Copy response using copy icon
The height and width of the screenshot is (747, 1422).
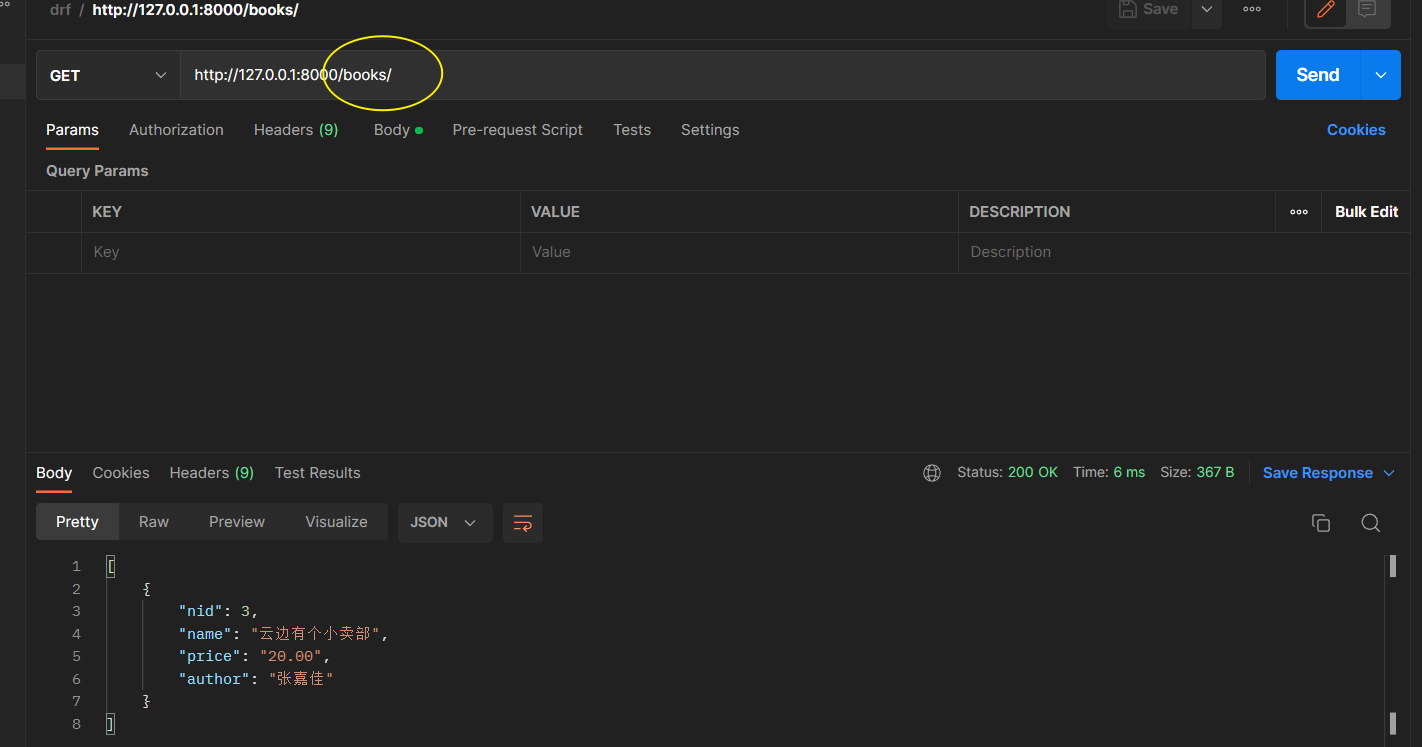click(1321, 523)
